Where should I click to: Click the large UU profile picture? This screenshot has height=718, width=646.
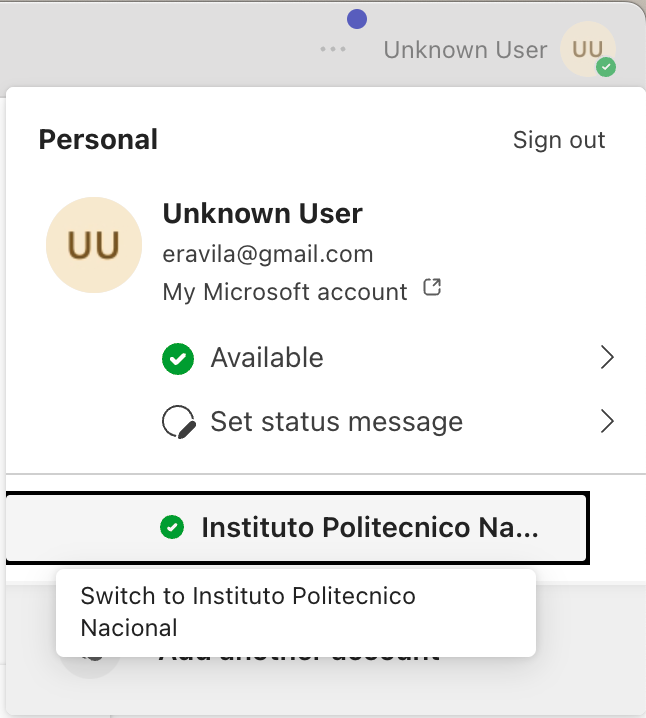coord(93,245)
